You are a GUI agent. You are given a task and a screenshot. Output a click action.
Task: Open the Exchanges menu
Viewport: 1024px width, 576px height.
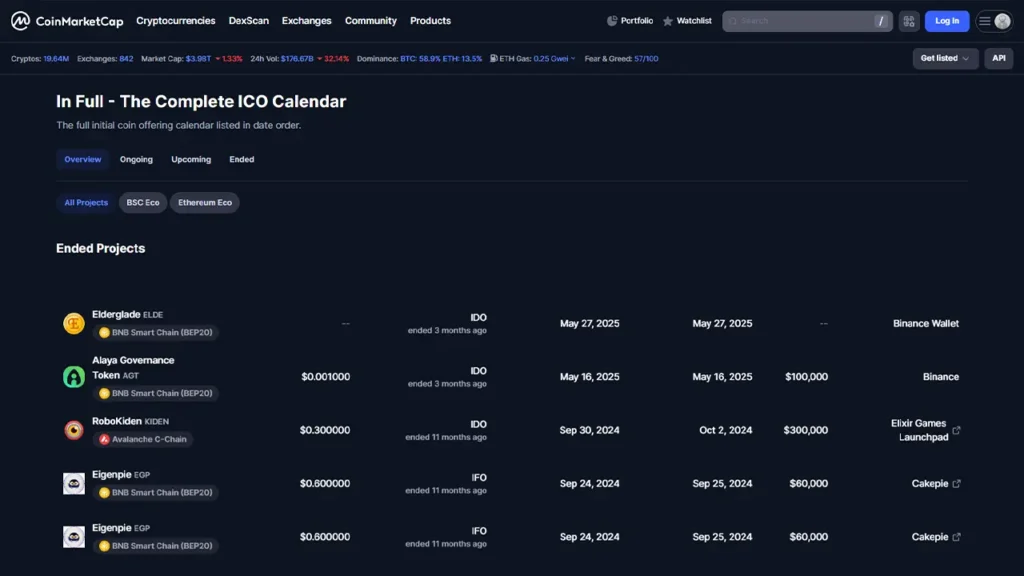[306, 21]
